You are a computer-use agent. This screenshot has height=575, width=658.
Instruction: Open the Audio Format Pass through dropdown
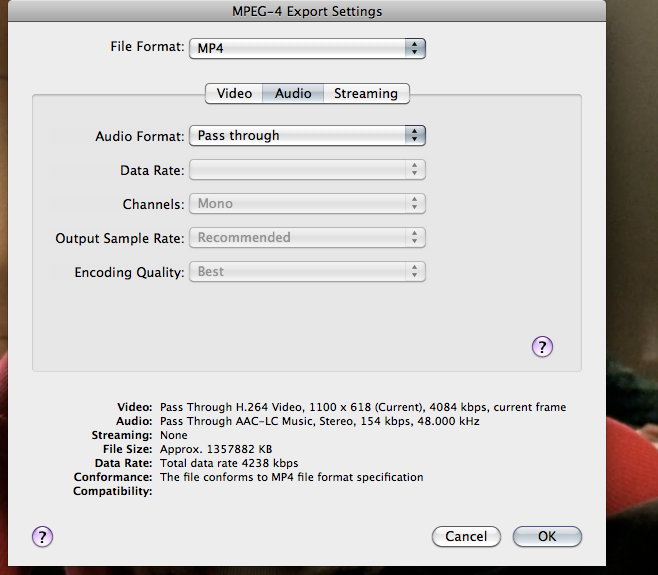(307, 136)
